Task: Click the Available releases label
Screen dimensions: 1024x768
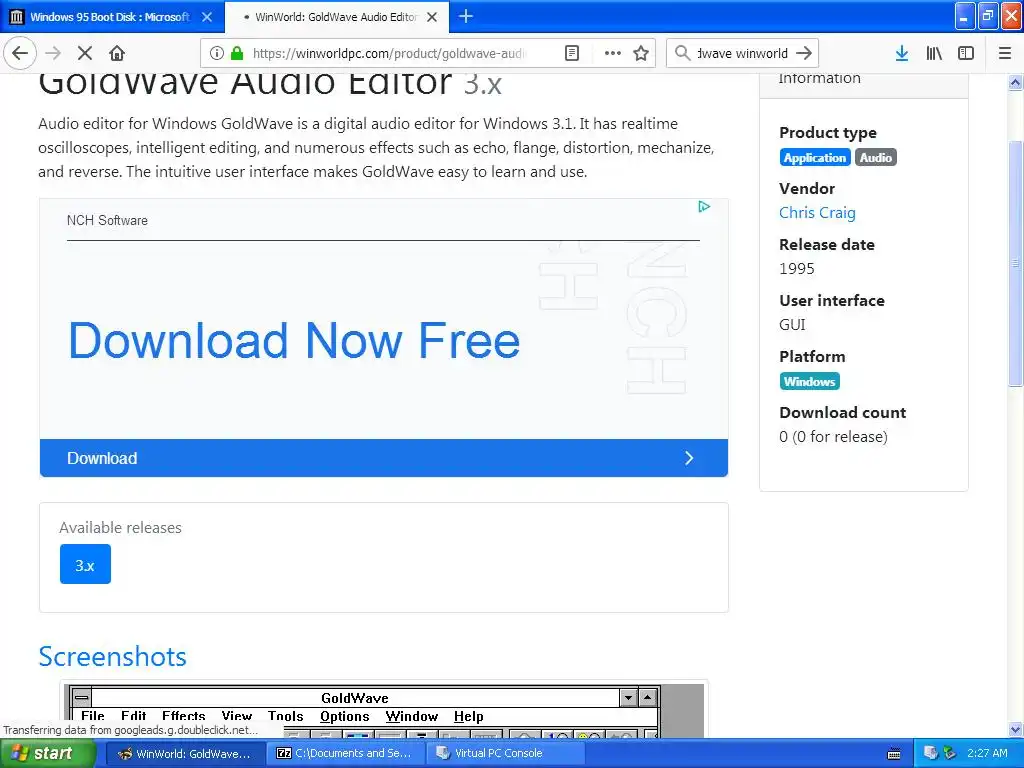Action: (120, 528)
